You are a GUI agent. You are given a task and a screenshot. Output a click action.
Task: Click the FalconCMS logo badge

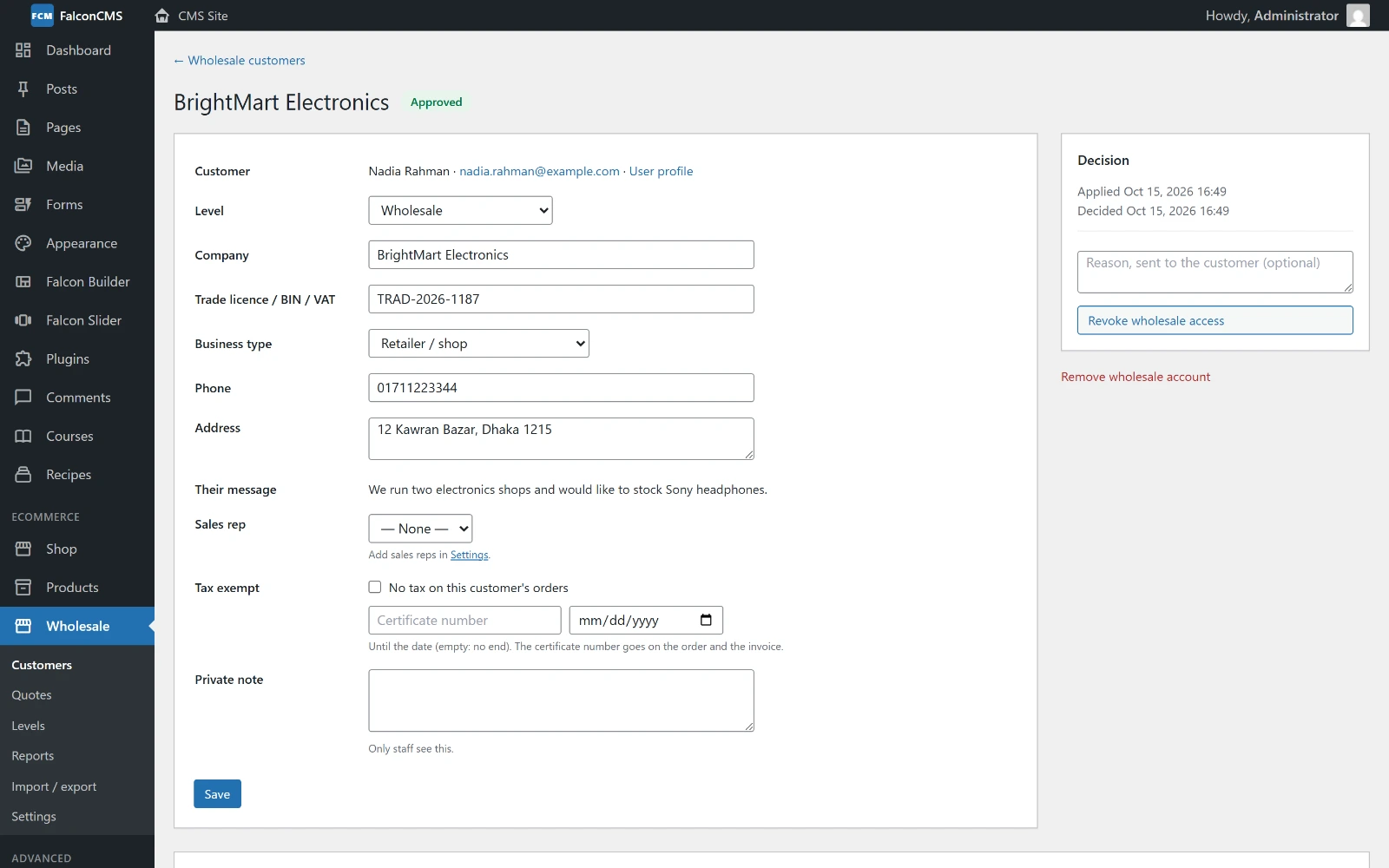click(43, 16)
